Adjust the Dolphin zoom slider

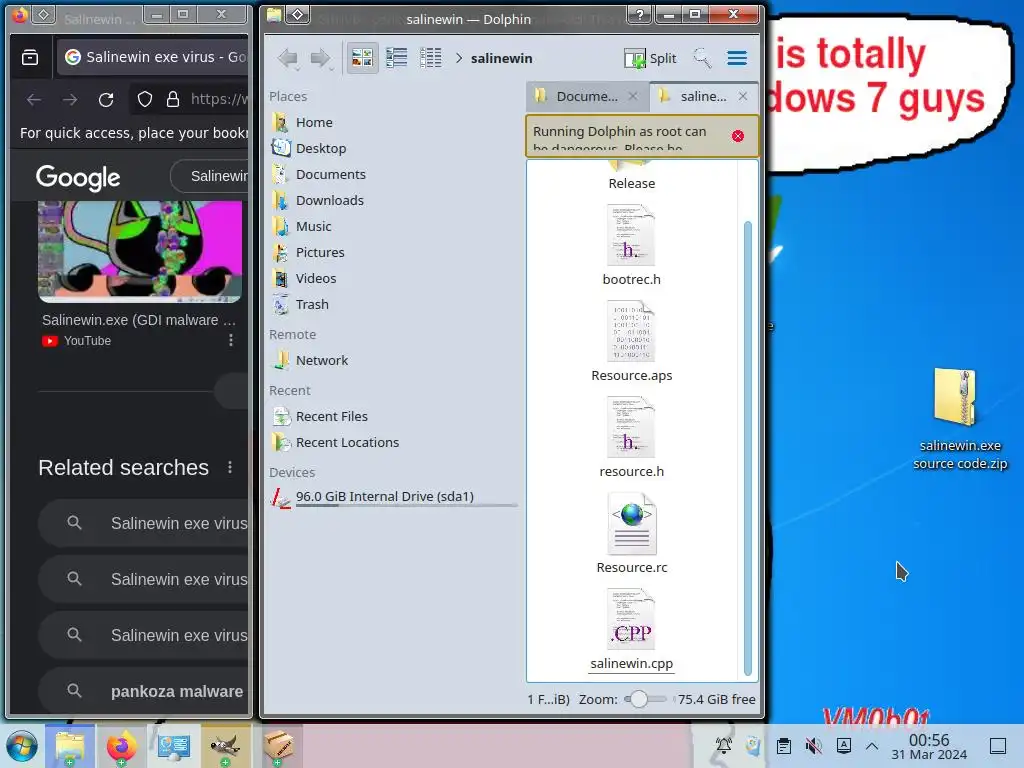point(639,699)
